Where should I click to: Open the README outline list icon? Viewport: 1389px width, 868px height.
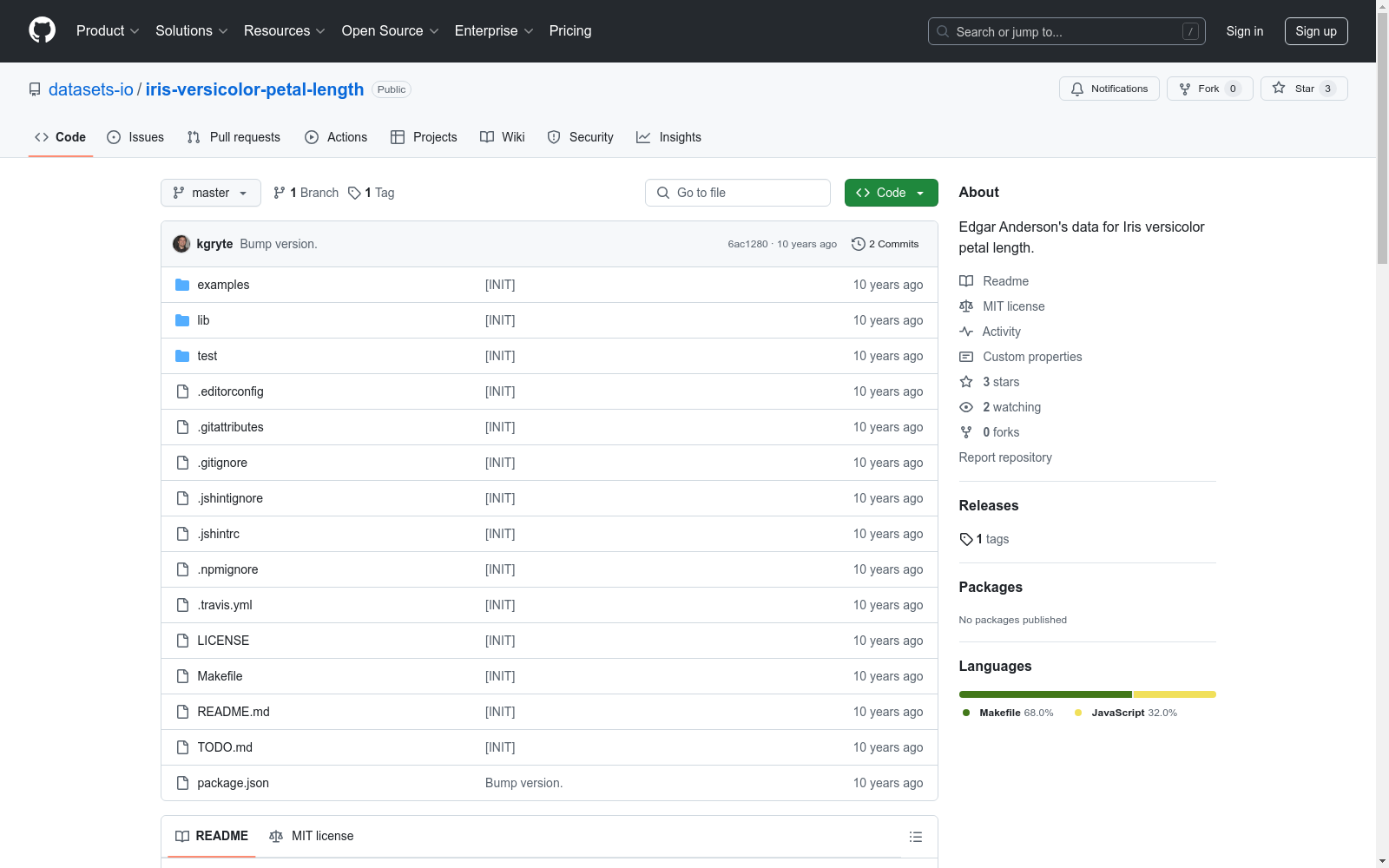pos(916,837)
